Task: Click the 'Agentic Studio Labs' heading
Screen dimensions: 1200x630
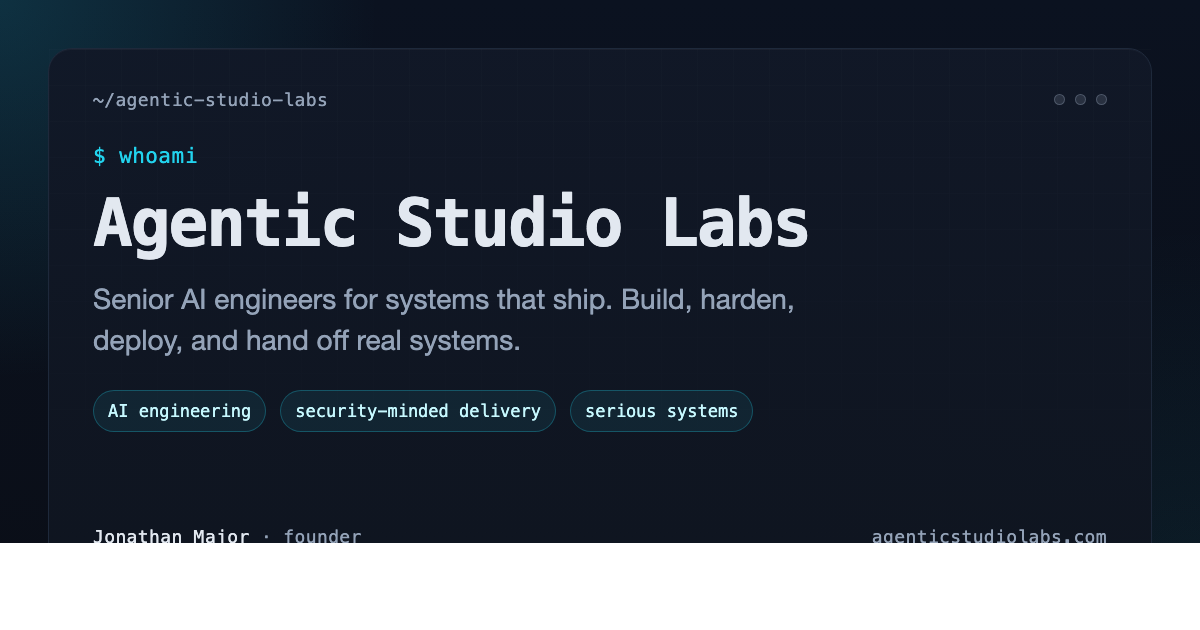Action: pyautogui.click(x=451, y=223)
